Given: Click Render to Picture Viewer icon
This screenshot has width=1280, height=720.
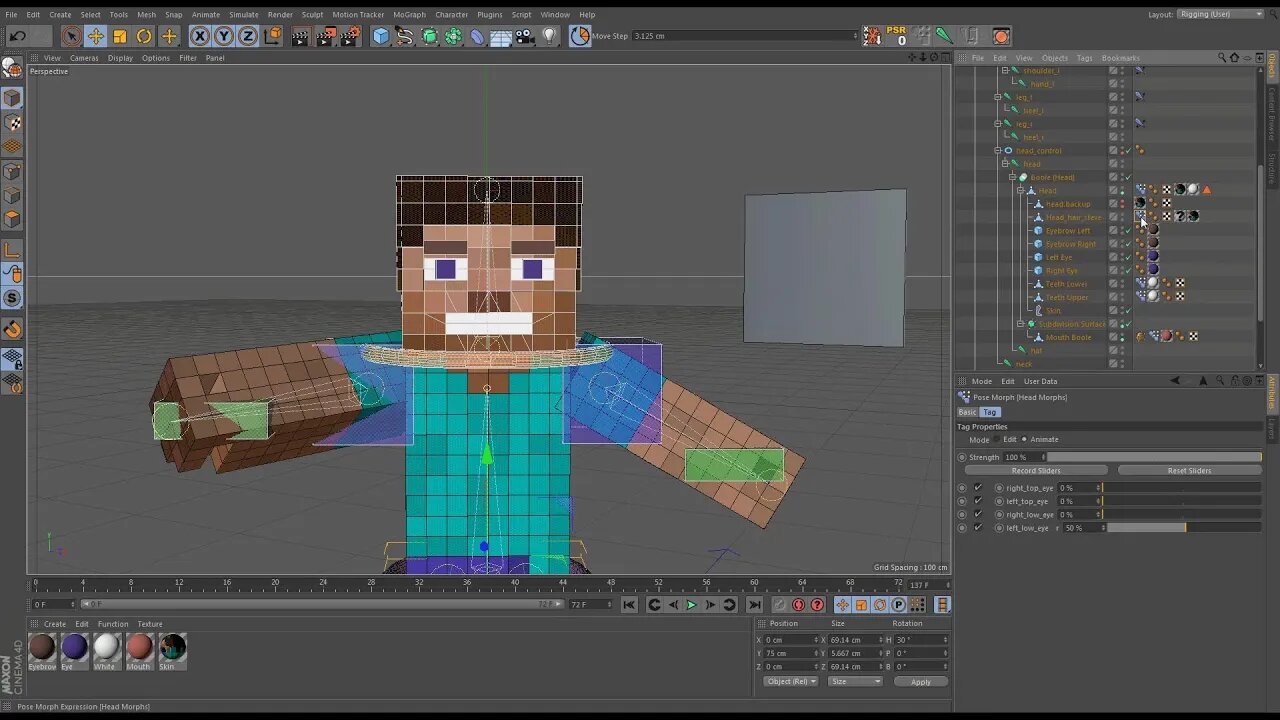Looking at the screenshot, I should click(326, 36).
